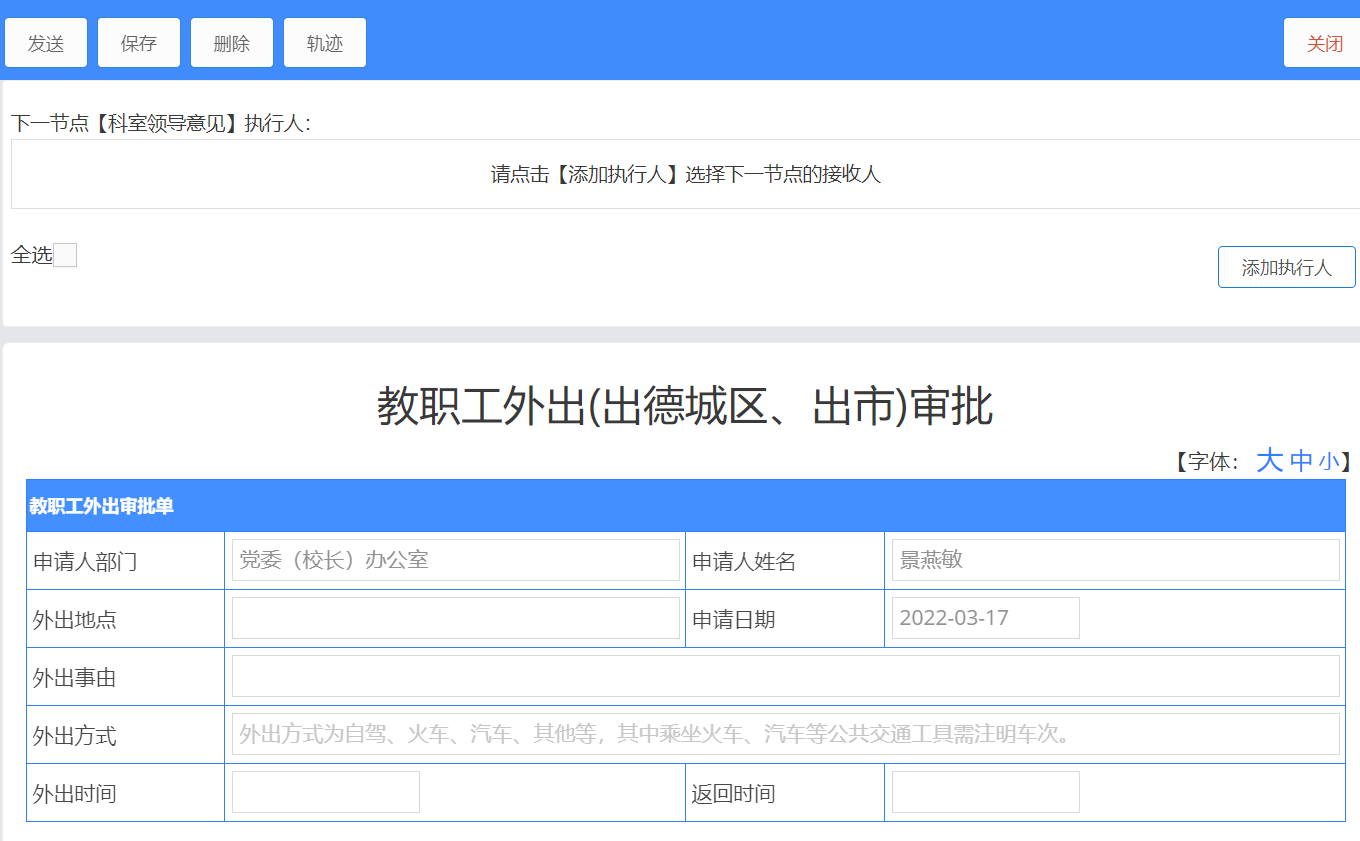The height and width of the screenshot is (841, 1360).
Task: Open the 返回时间 return time picker
Action: coord(985,792)
